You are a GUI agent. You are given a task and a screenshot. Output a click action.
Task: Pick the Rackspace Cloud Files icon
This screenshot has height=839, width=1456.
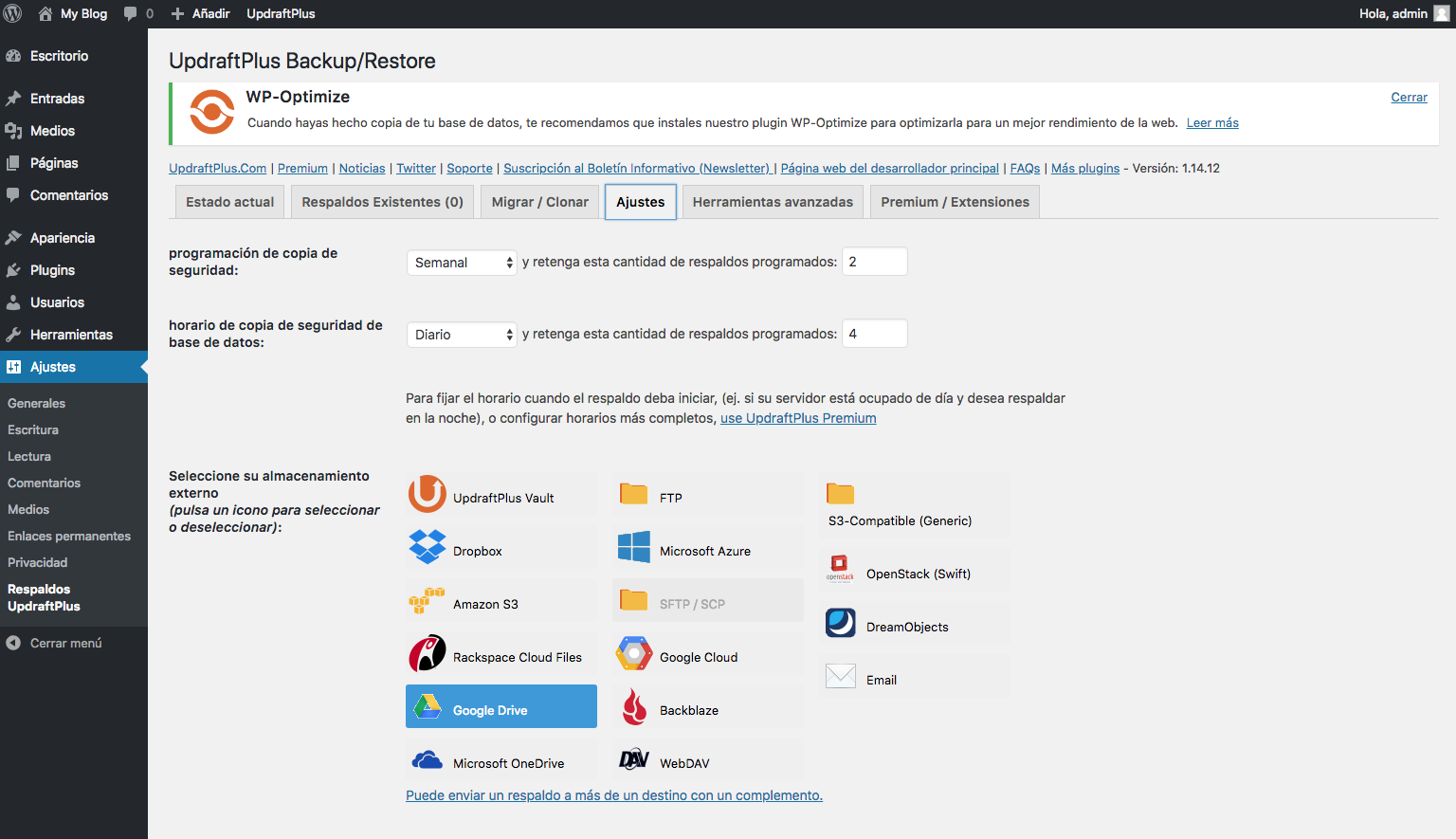tap(428, 655)
